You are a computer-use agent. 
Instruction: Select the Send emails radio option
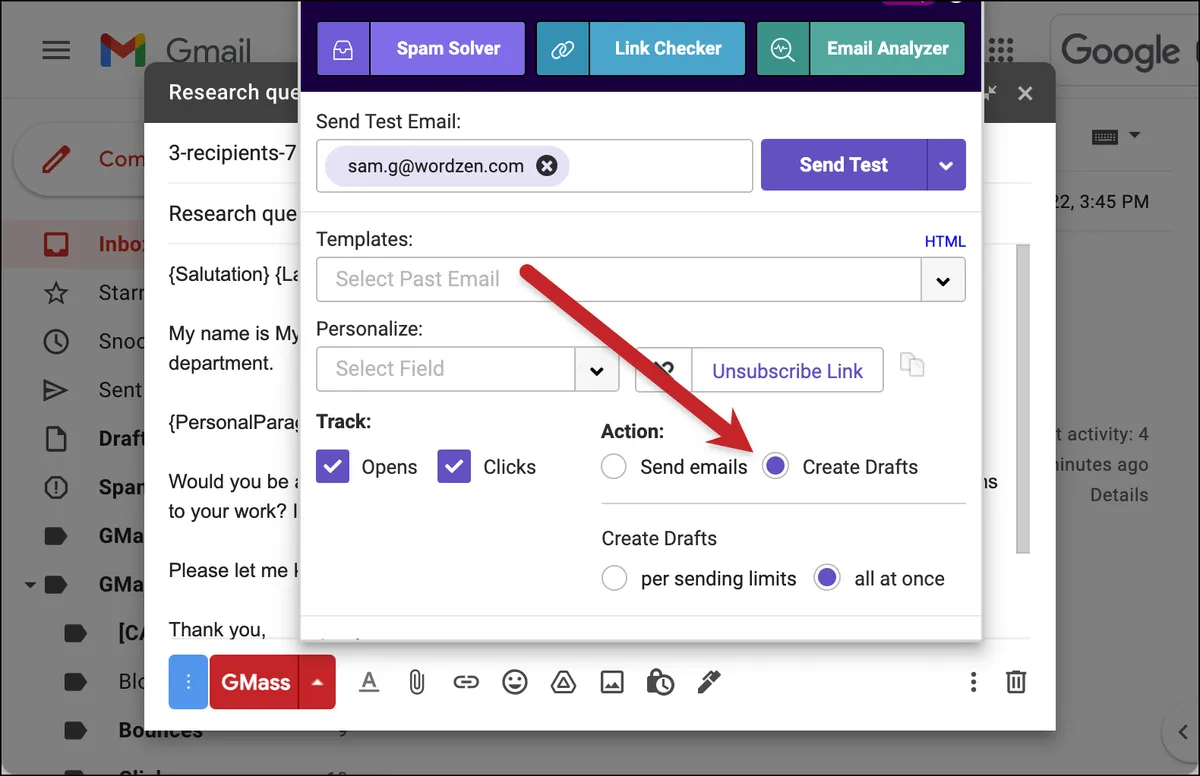(x=614, y=467)
